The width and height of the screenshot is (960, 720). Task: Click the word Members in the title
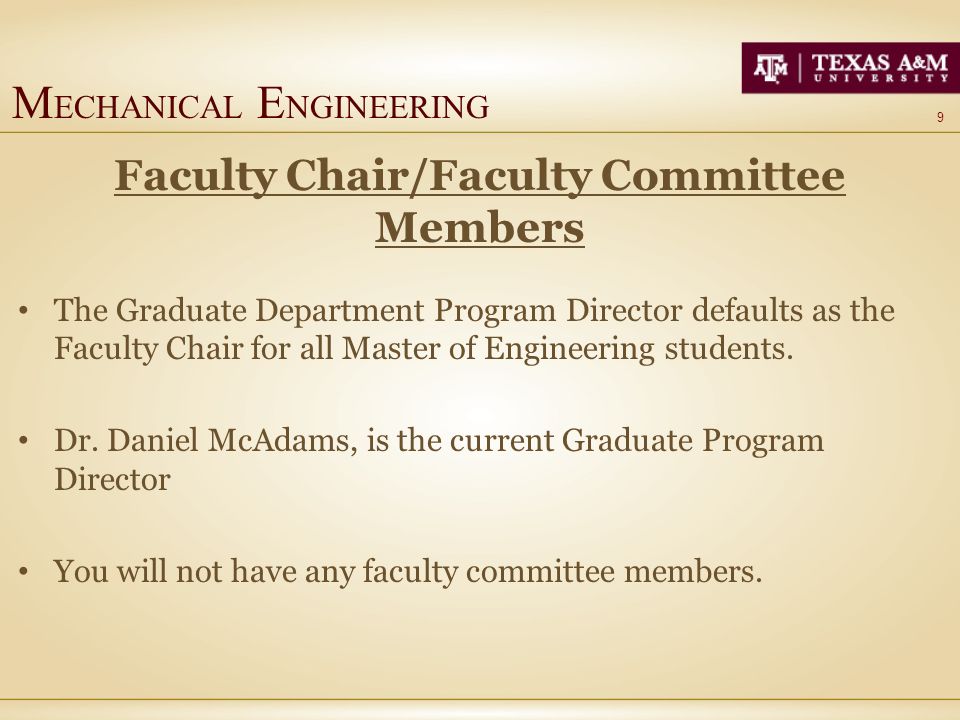coord(480,228)
